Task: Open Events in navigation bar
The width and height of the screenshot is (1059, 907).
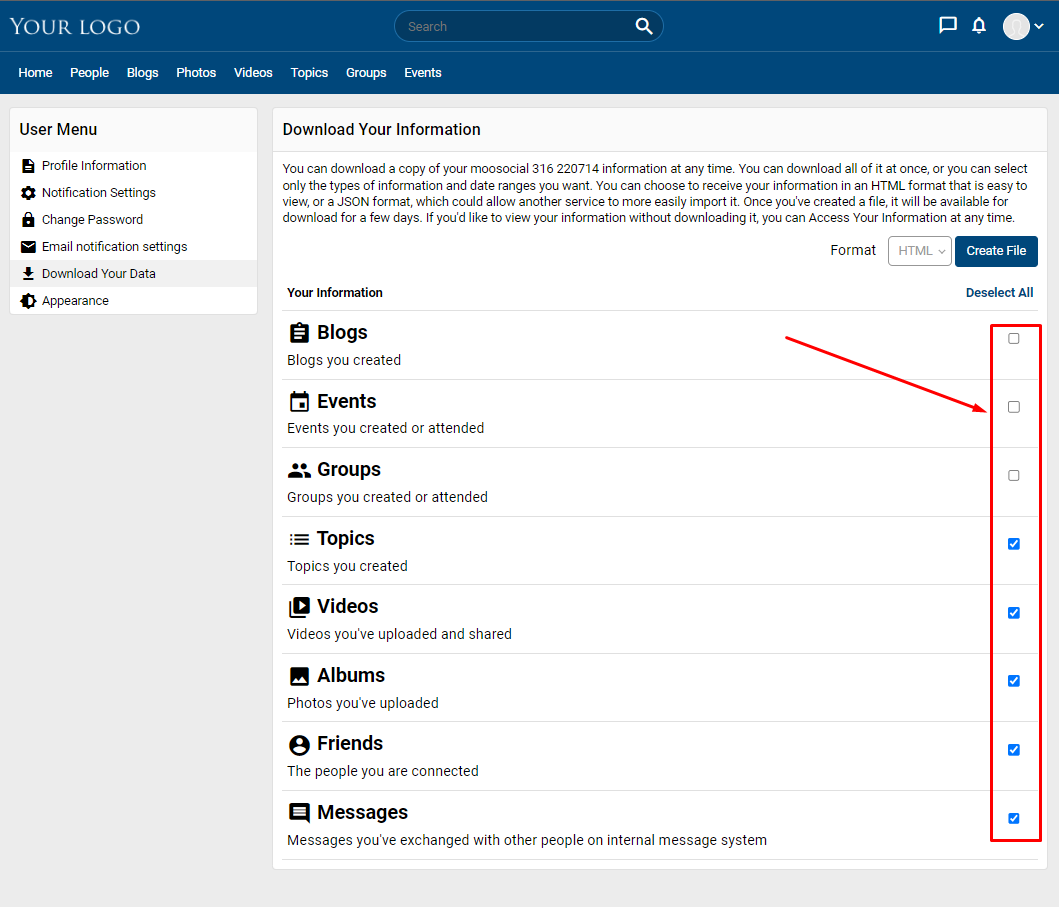Action: tap(423, 72)
